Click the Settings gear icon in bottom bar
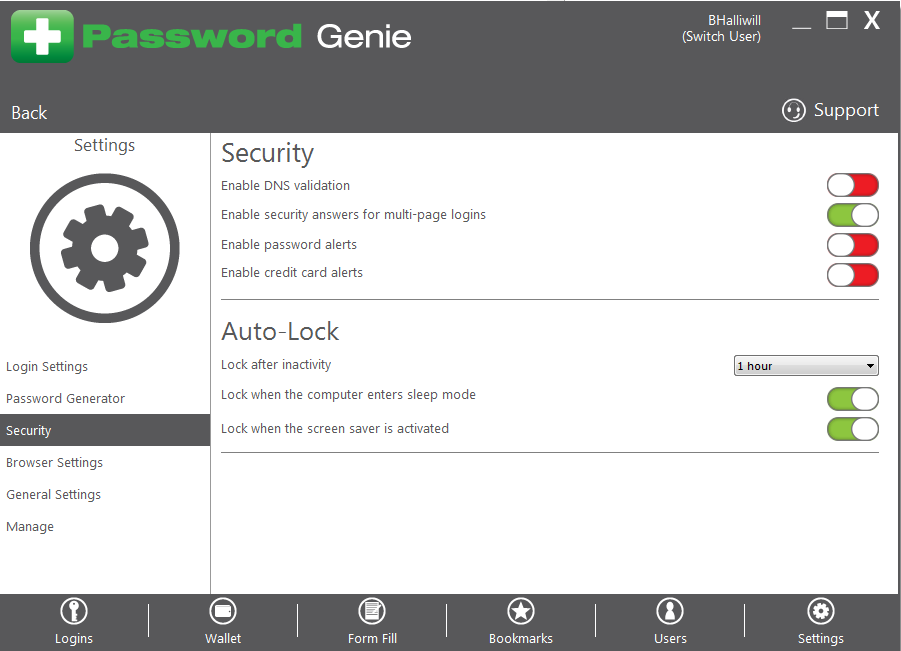Viewport: 901px width, 651px height. click(821, 611)
